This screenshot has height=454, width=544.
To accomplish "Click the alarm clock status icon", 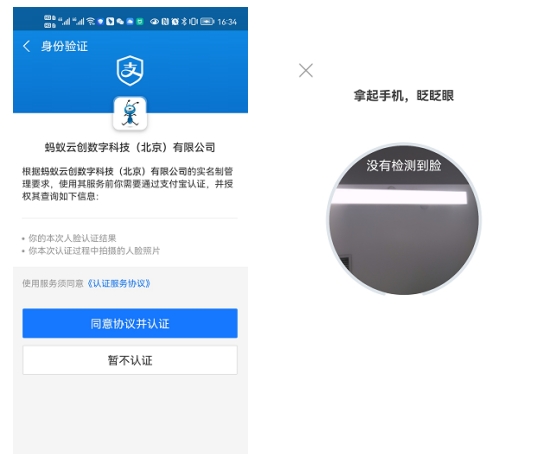I will point(175,22).
